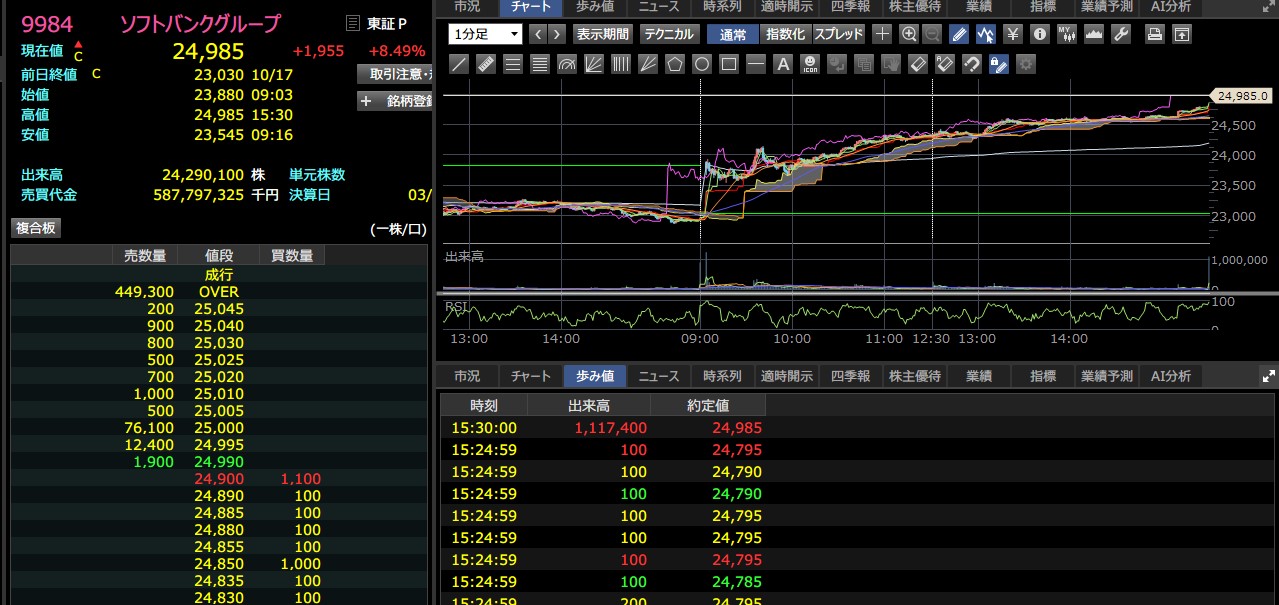This screenshot has width=1279, height=605.
Task: Select the ruler measurement tool
Action: pyautogui.click(x=486, y=64)
